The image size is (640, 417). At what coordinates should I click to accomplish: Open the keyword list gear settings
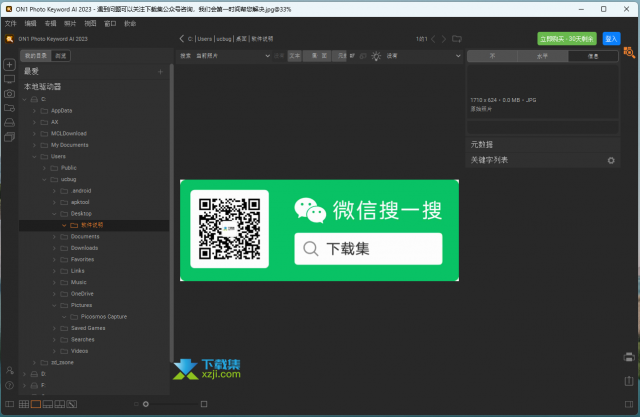(x=611, y=160)
